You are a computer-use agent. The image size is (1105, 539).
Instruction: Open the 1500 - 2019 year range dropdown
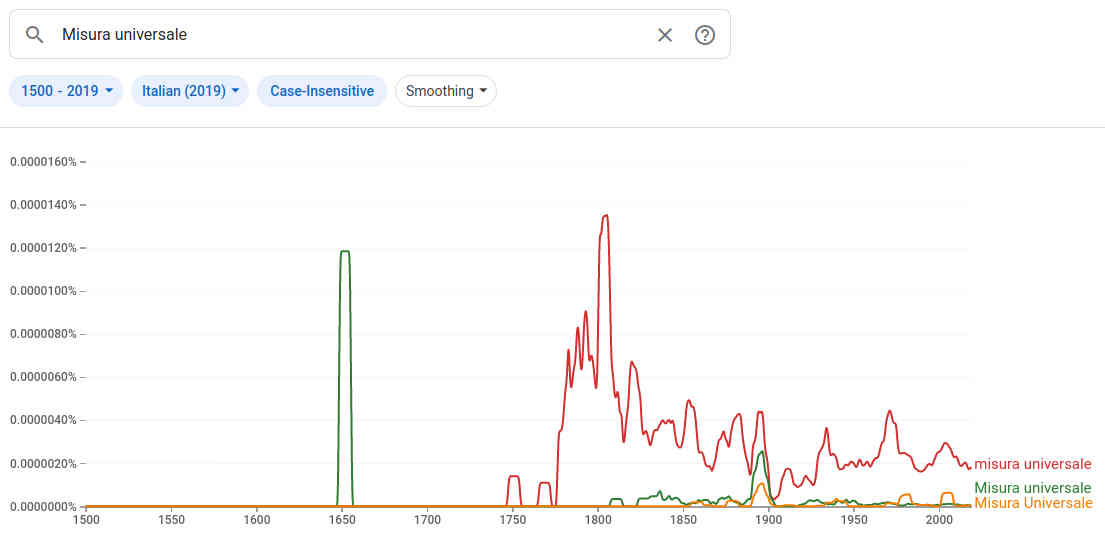(x=66, y=91)
